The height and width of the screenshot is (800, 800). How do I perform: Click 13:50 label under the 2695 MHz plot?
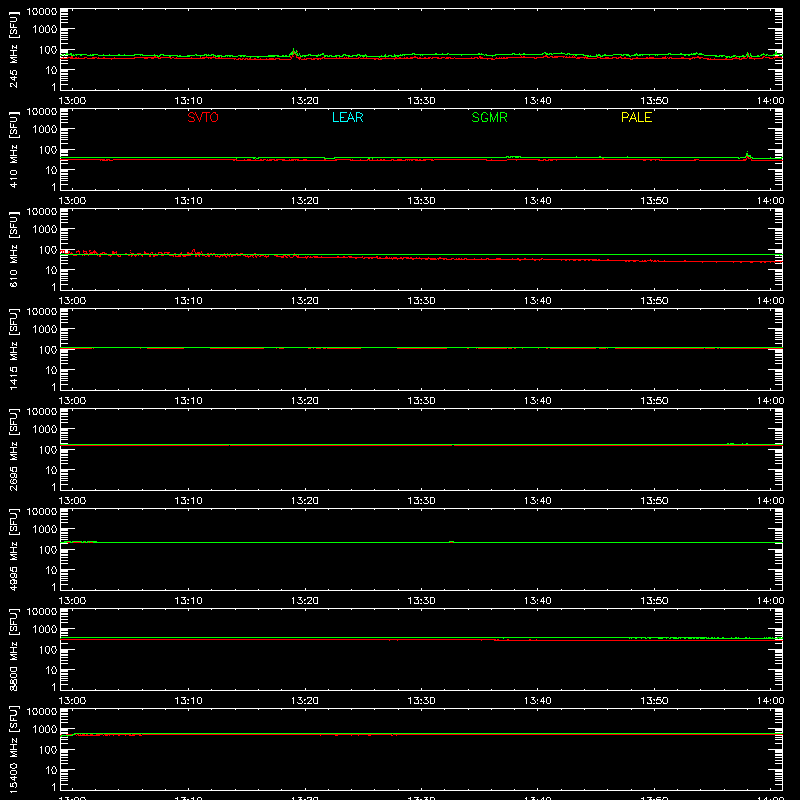[x=654, y=501]
